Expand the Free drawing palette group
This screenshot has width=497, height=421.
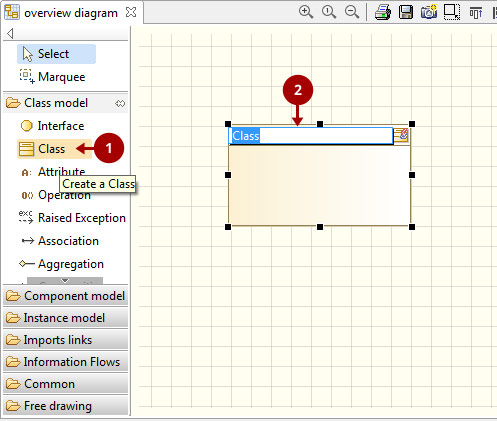pyautogui.click(x=65, y=406)
